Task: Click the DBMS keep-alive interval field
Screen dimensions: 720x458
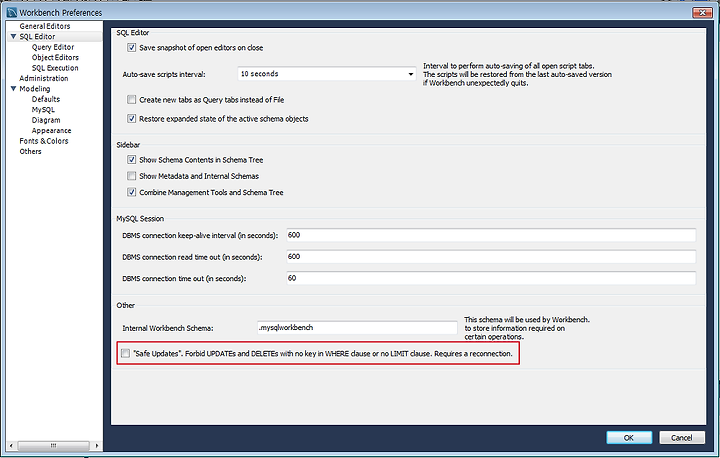Action: 491,235
